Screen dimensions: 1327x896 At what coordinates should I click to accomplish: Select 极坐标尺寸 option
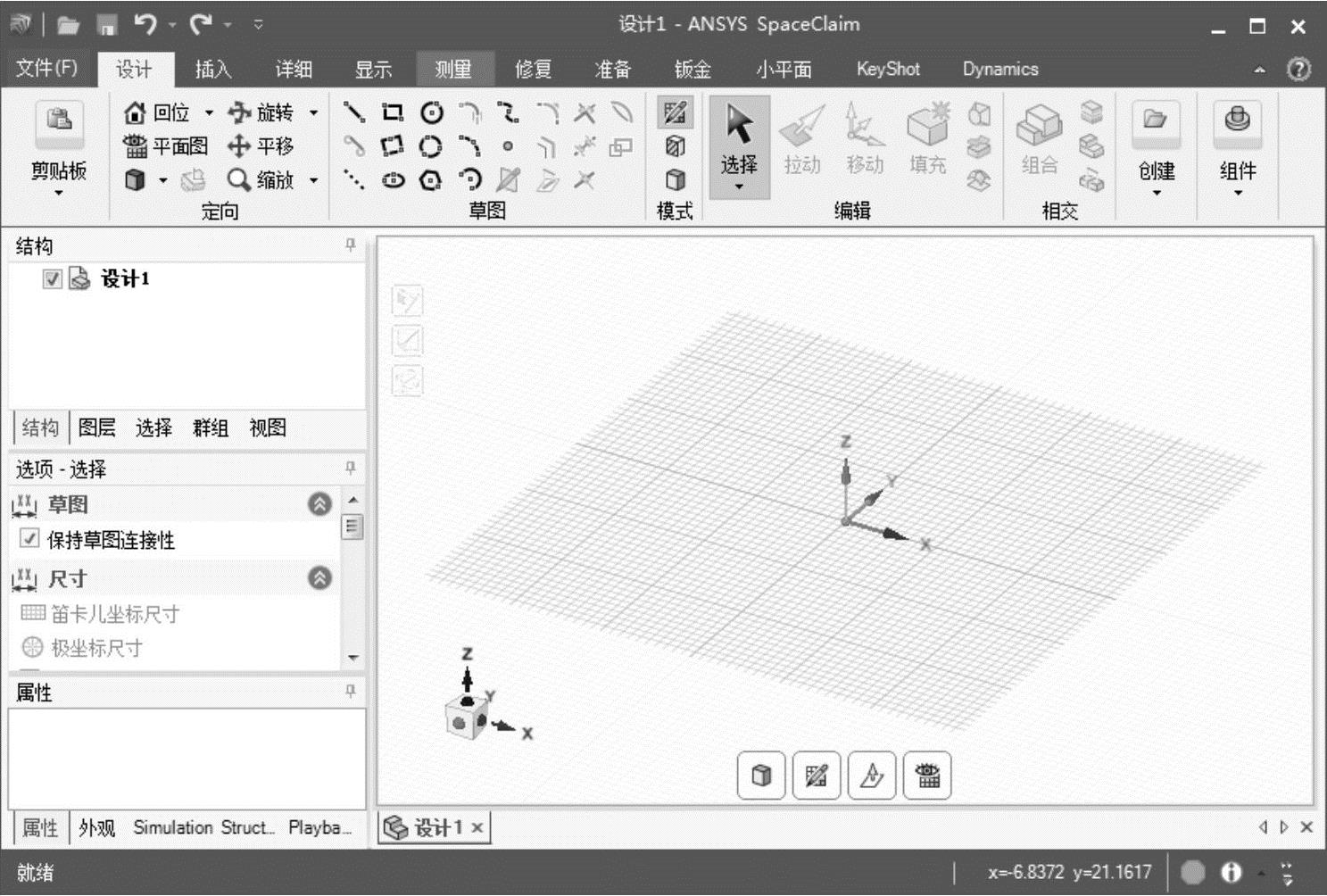tap(82, 648)
